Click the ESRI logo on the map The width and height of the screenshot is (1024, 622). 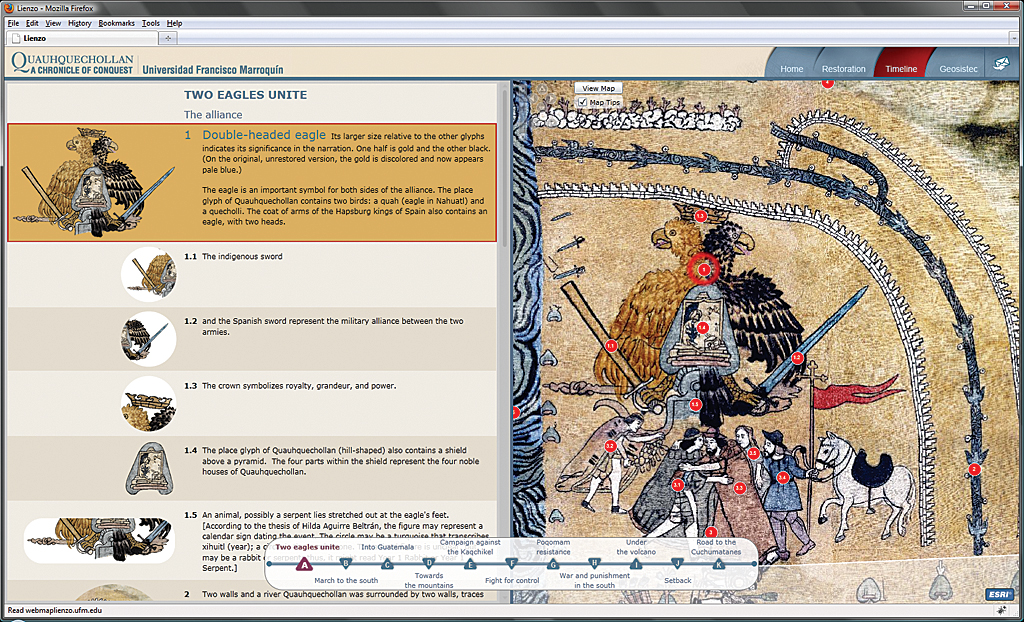(x=999, y=594)
